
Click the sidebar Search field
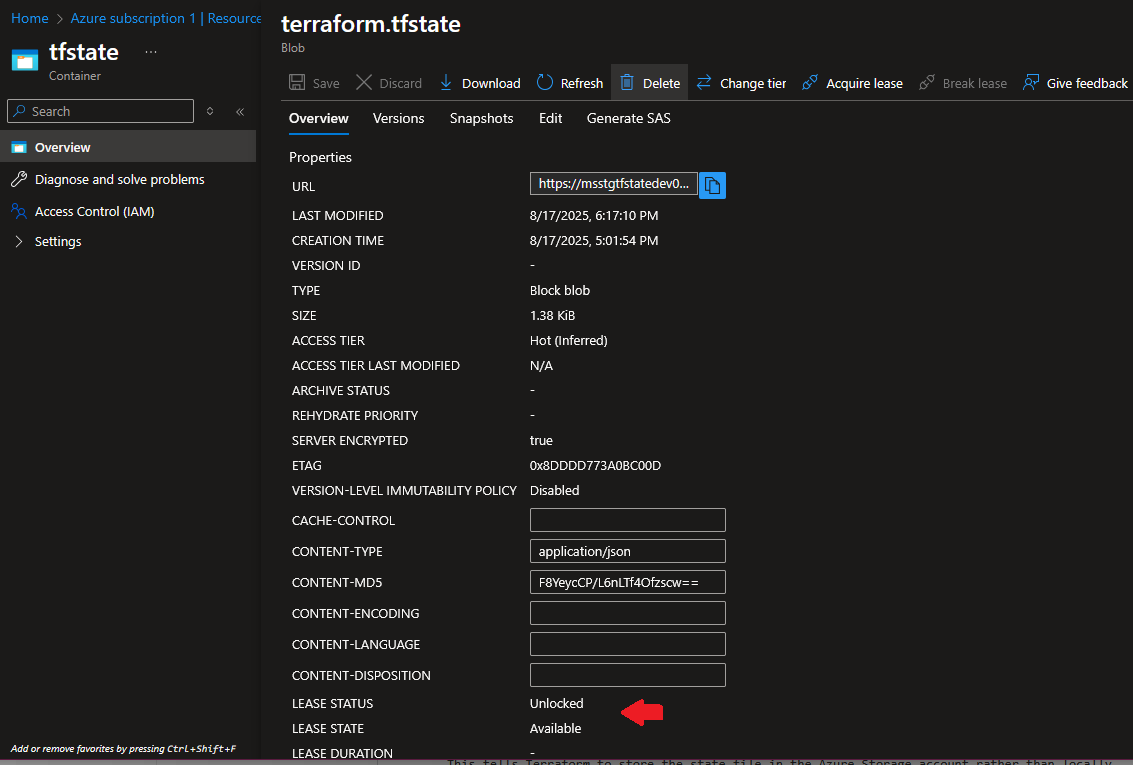[100, 111]
